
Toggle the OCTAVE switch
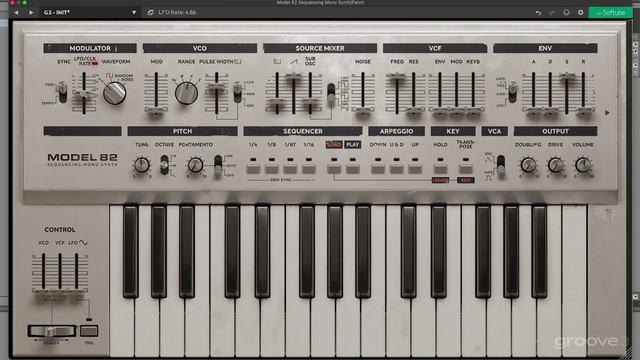(164, 165)
